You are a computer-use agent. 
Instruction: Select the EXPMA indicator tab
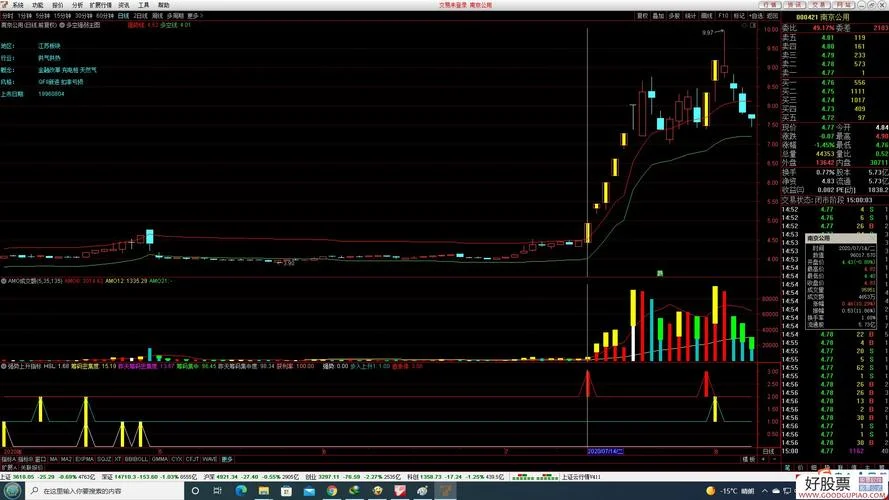tap(84, 459)
